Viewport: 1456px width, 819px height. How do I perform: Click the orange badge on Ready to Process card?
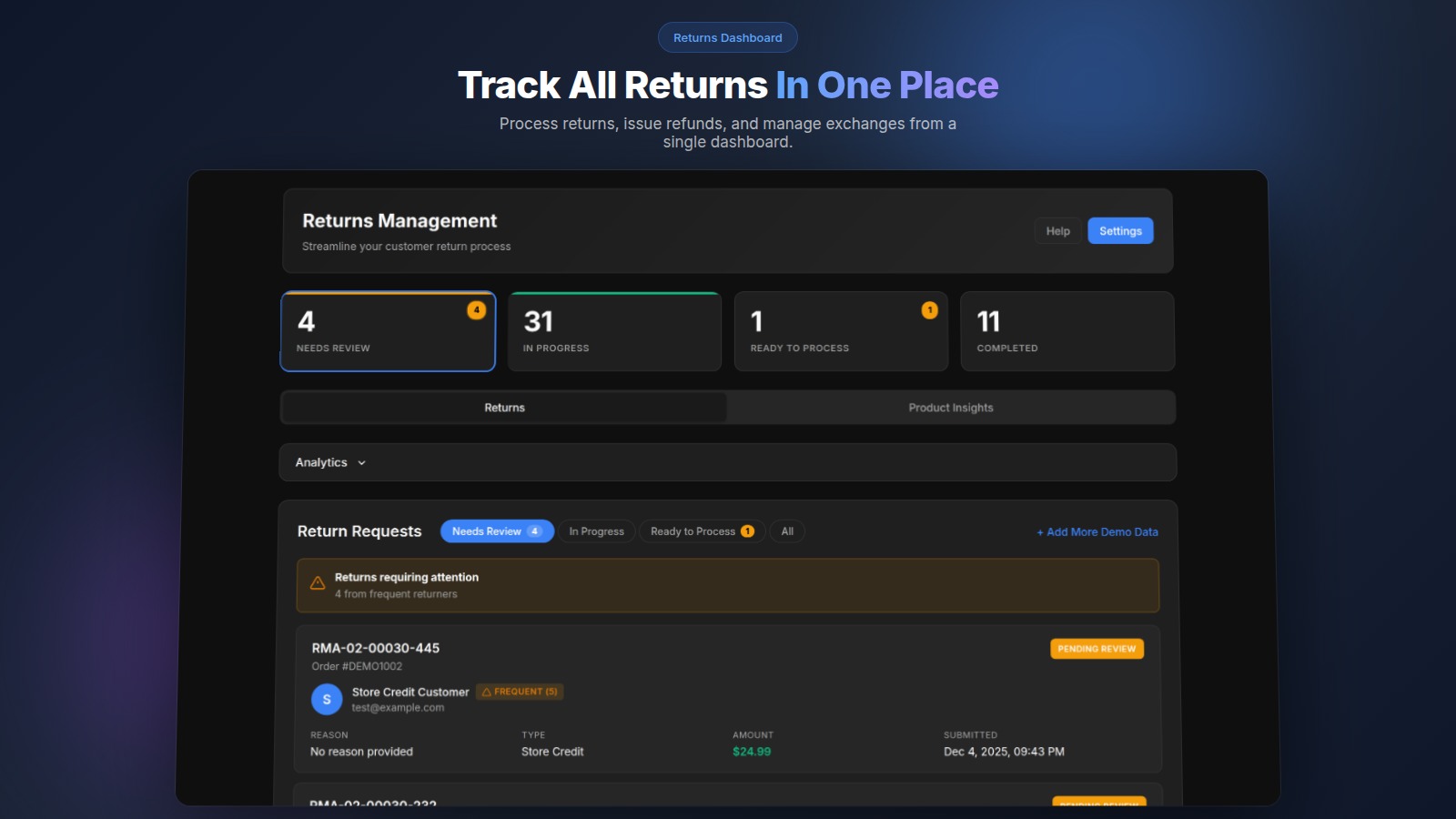click(929, 310)
